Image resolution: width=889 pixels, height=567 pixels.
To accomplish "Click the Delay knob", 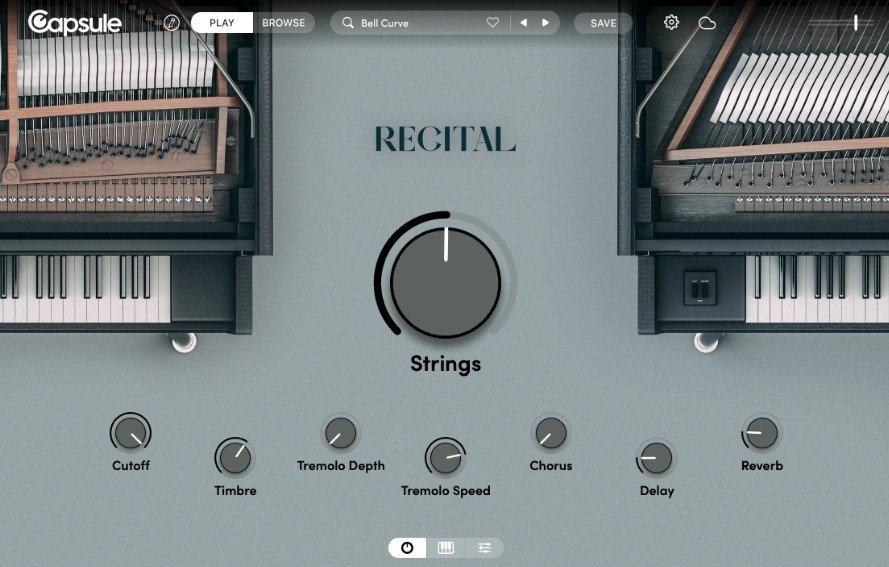I will pyautogui.click(x=657, y=458).
